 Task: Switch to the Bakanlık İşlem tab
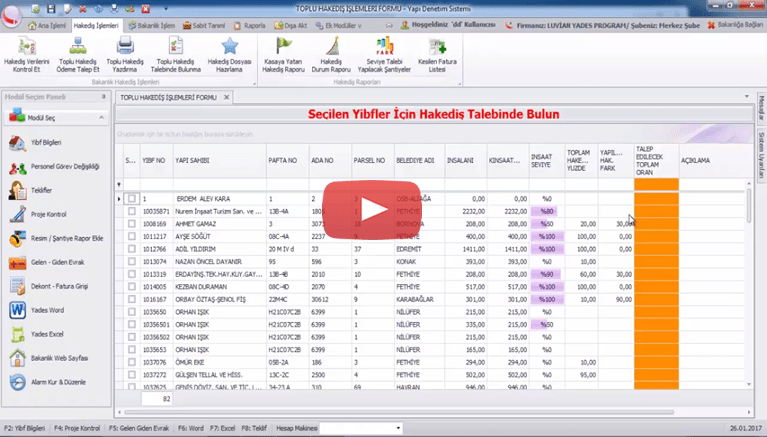[x=157, y=23]
